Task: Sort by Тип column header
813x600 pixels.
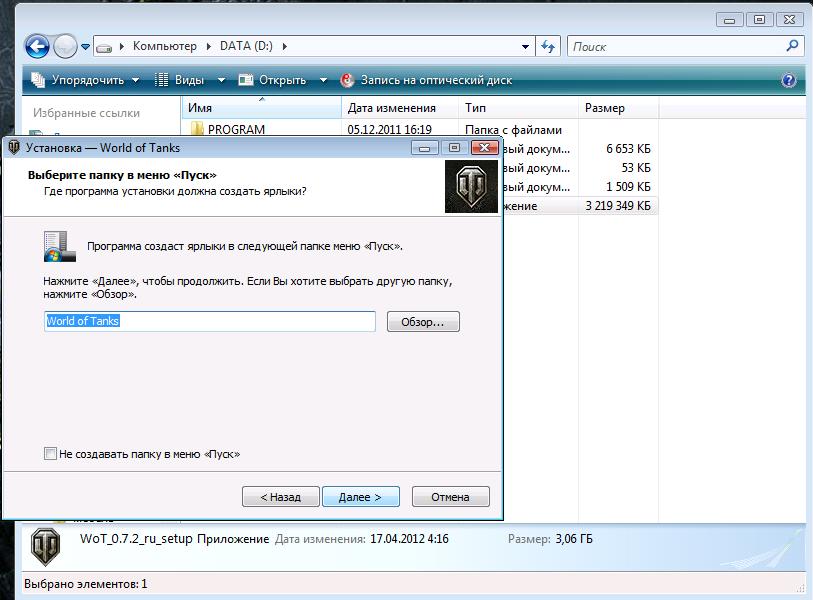Action: [x=518, y=108]
